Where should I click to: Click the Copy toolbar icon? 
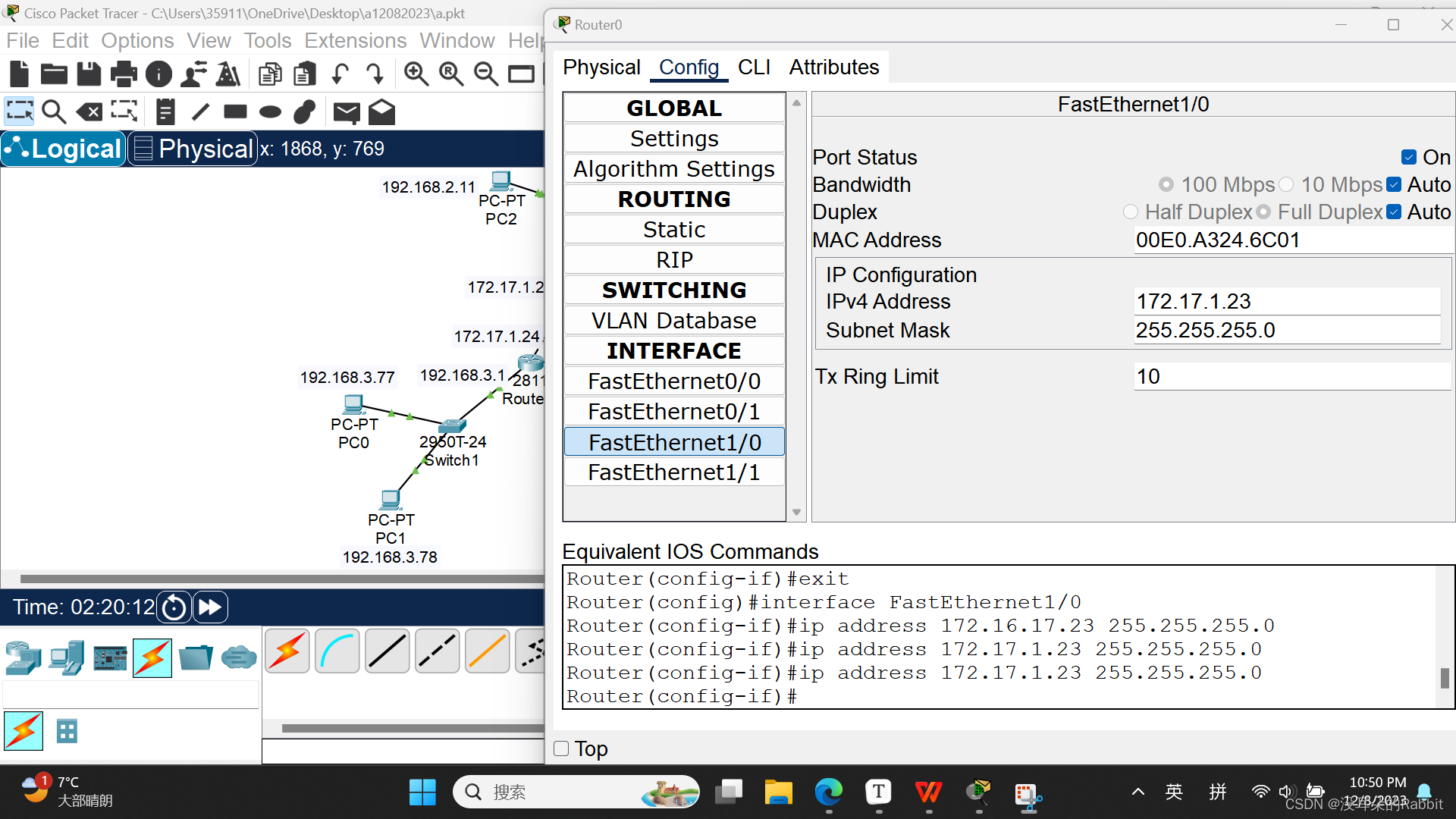(x=270, y=74)
